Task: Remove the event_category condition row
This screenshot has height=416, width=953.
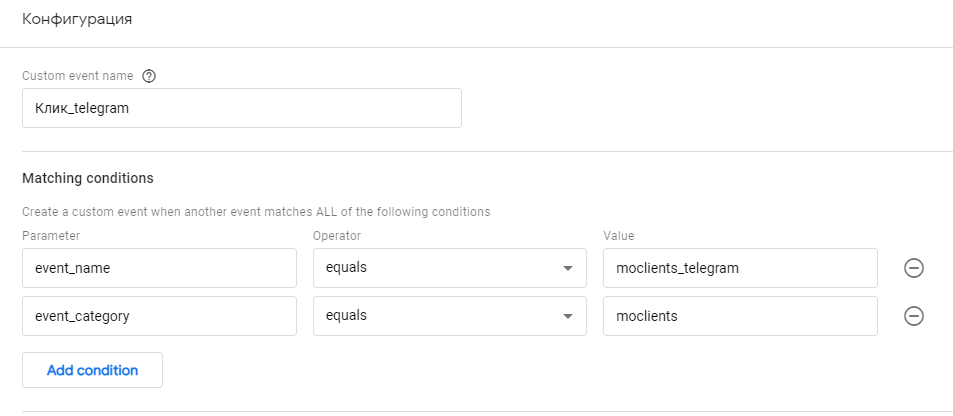Action: (x=913, y=316)
